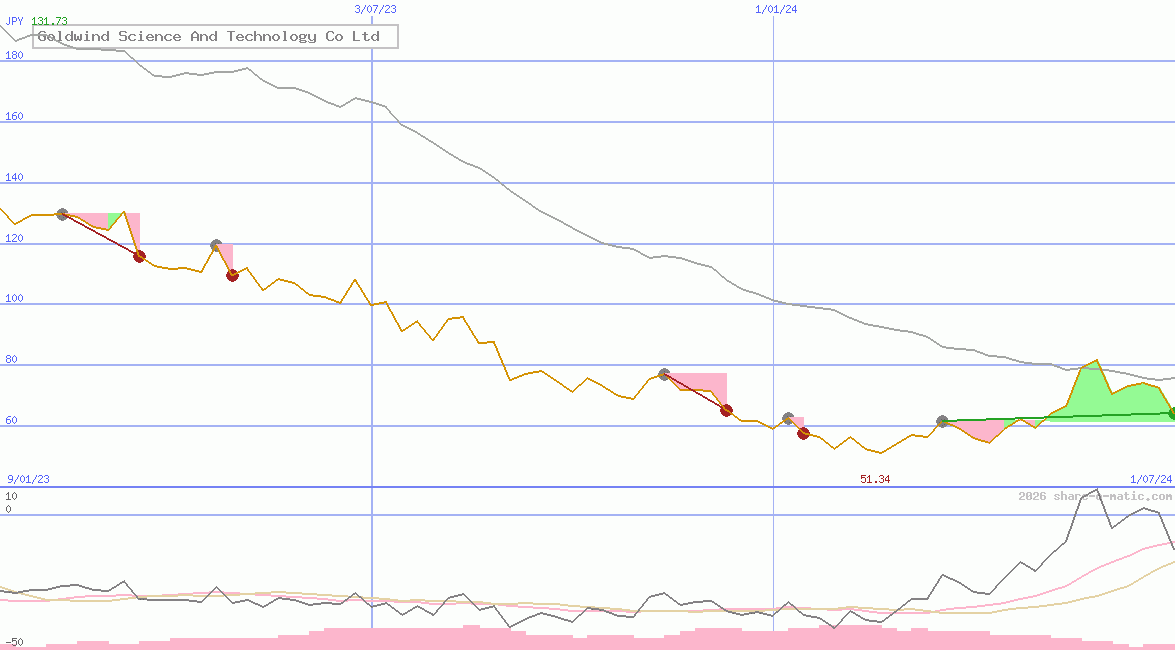
Task: Select the 3/07/23 date label at top
Action: (376, 9)
